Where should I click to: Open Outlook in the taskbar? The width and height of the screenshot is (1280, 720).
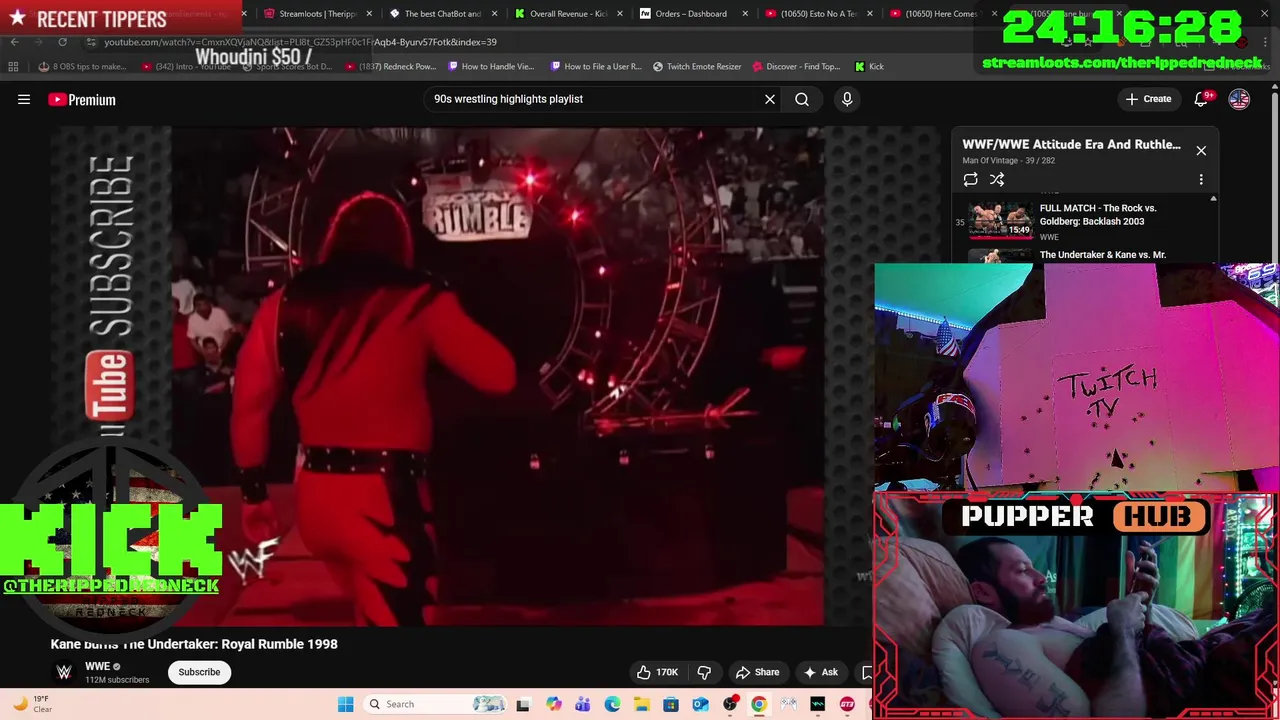[x=700, y=704]
